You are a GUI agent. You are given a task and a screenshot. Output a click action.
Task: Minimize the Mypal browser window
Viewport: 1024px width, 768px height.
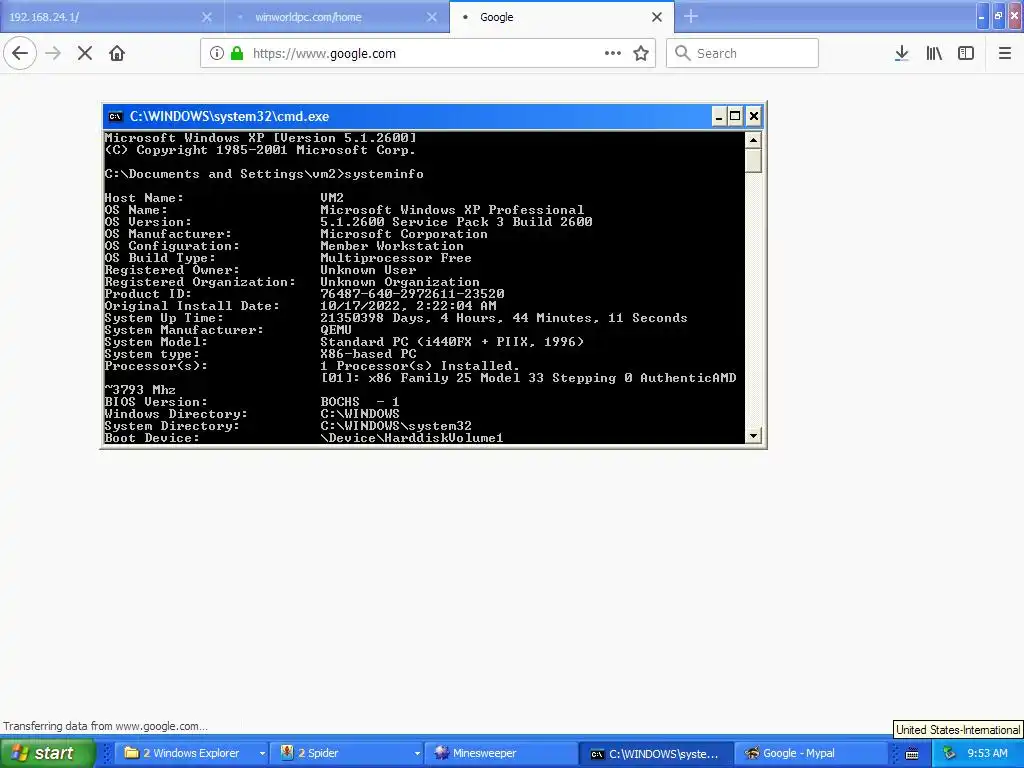982,17
